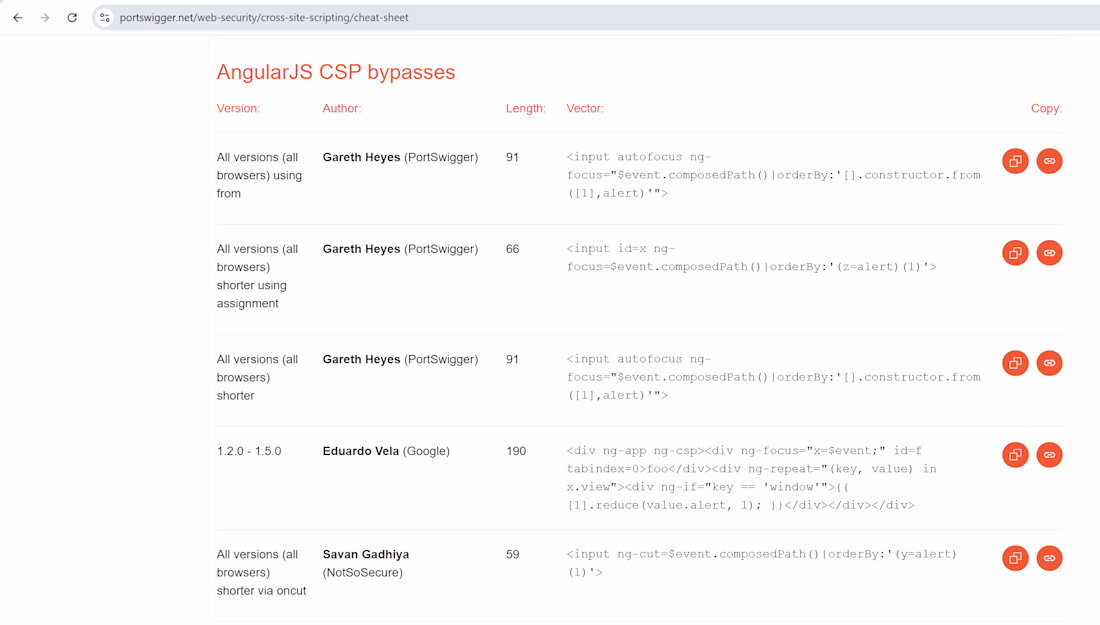Copy link to the shorter assignment vector

[1049, 253]
